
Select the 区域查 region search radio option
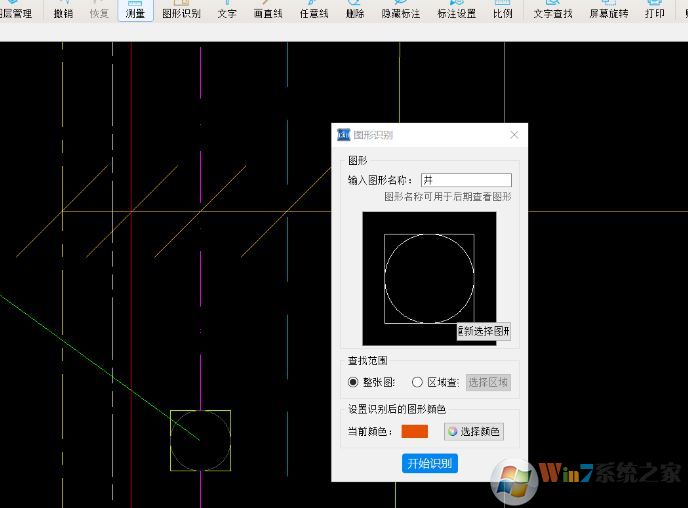pos(417,382)
